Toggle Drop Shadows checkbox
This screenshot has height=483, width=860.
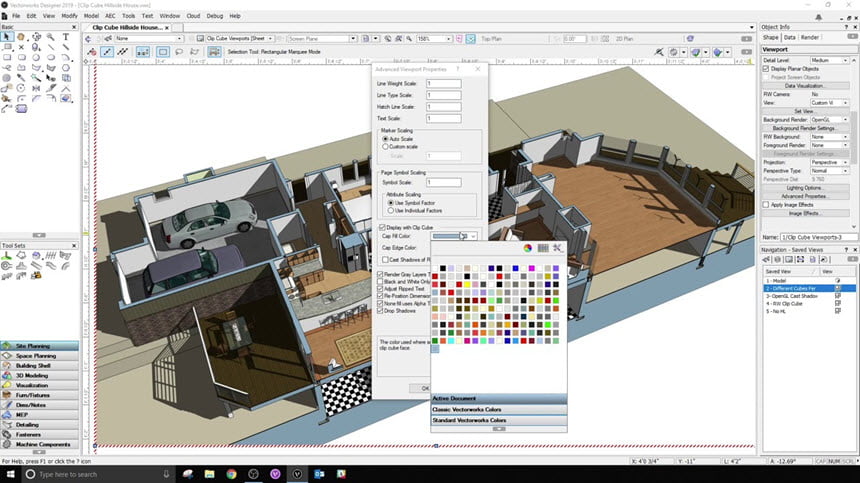coord(380,311)
